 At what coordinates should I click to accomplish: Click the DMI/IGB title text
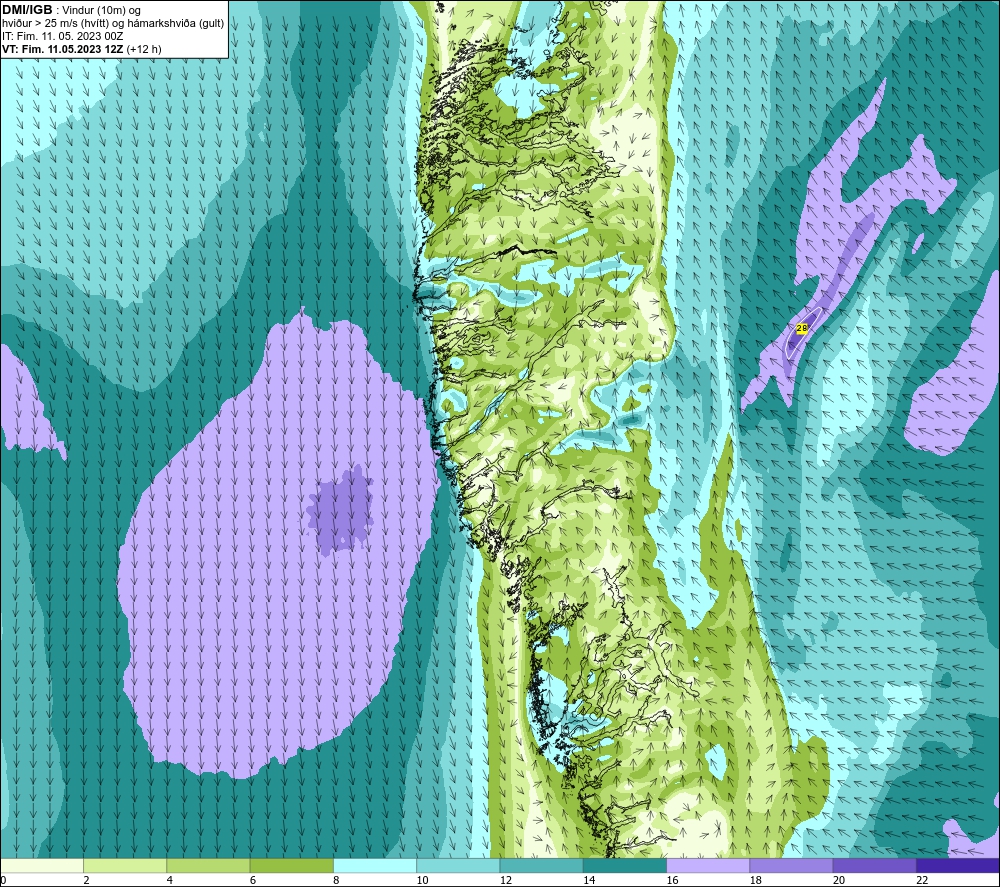tap(27, 10)
